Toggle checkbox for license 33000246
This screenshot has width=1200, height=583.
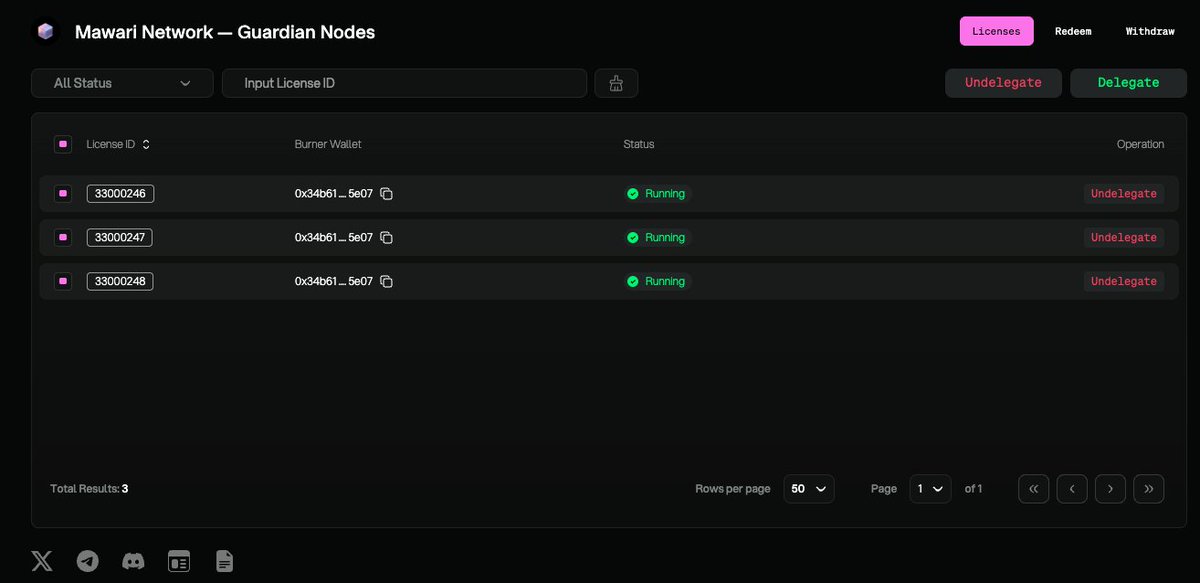point(63,194)
